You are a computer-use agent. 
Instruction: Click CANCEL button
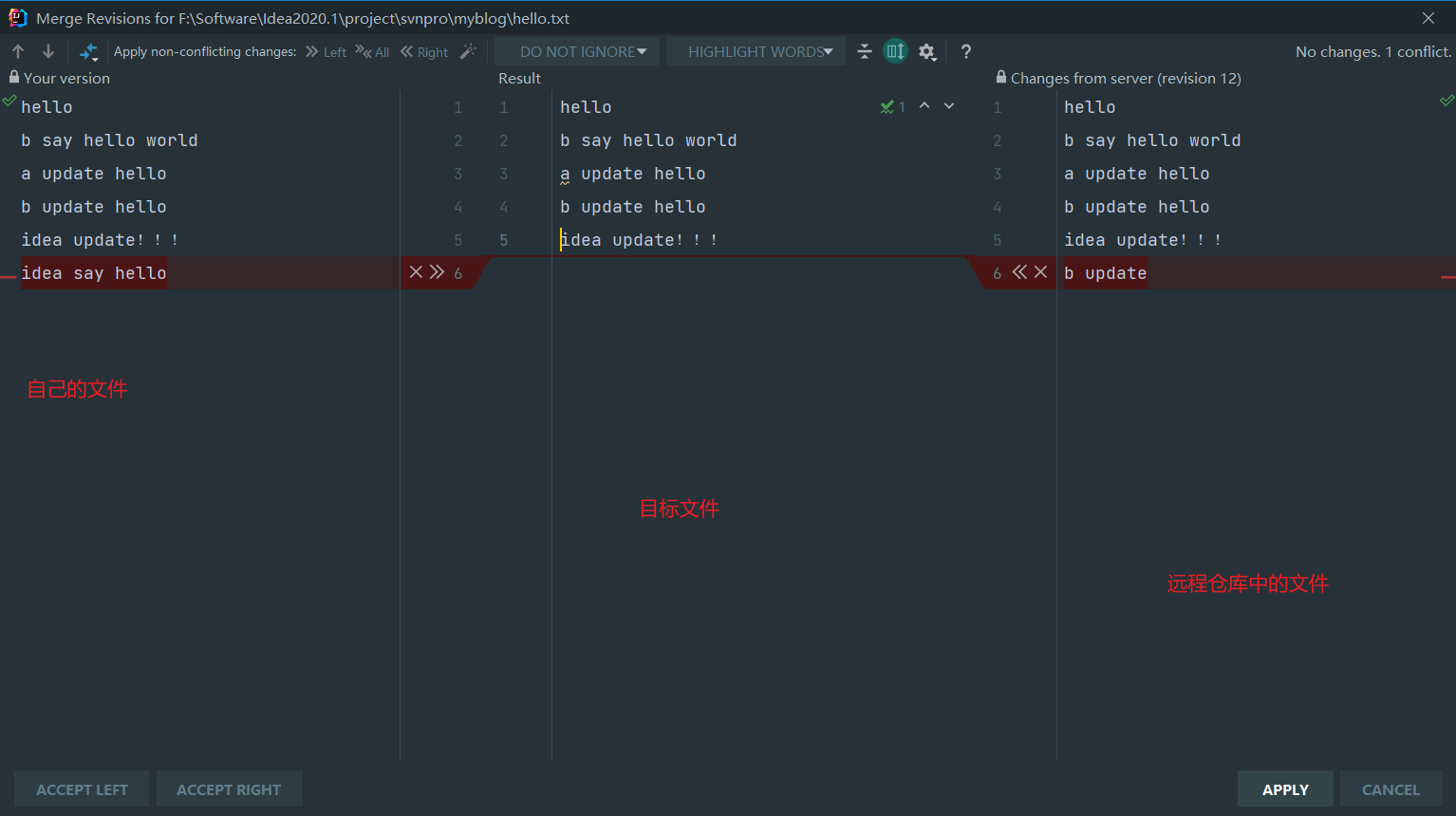click(x=1391, y=789)
